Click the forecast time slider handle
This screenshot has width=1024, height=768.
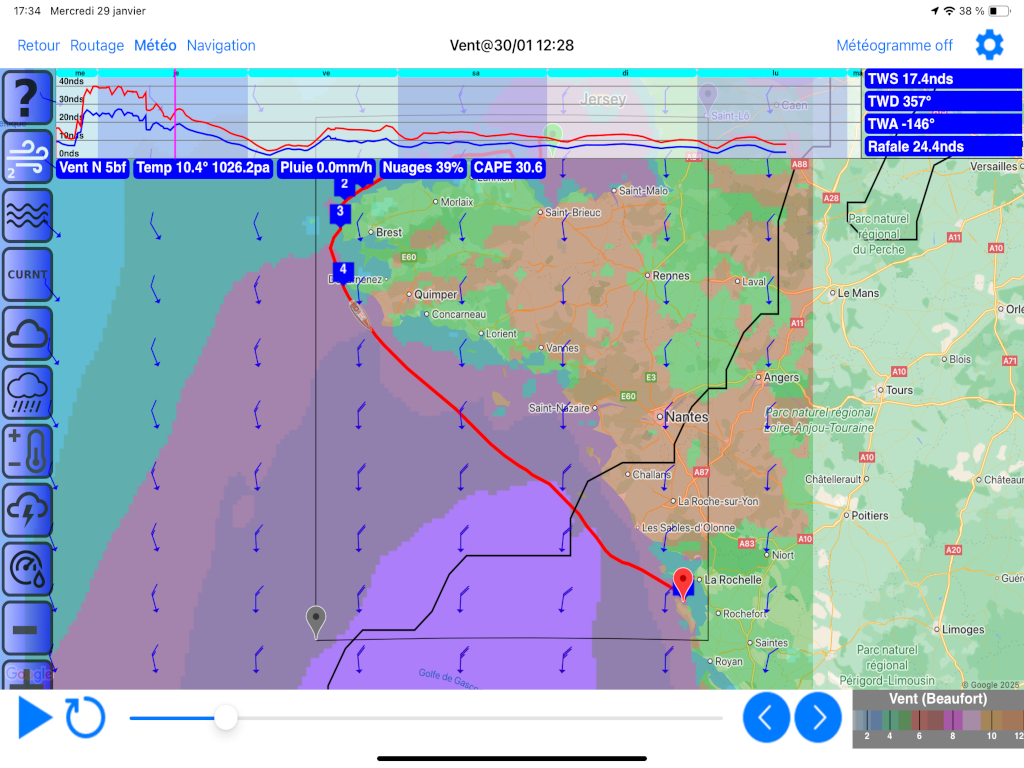(226, 718)
